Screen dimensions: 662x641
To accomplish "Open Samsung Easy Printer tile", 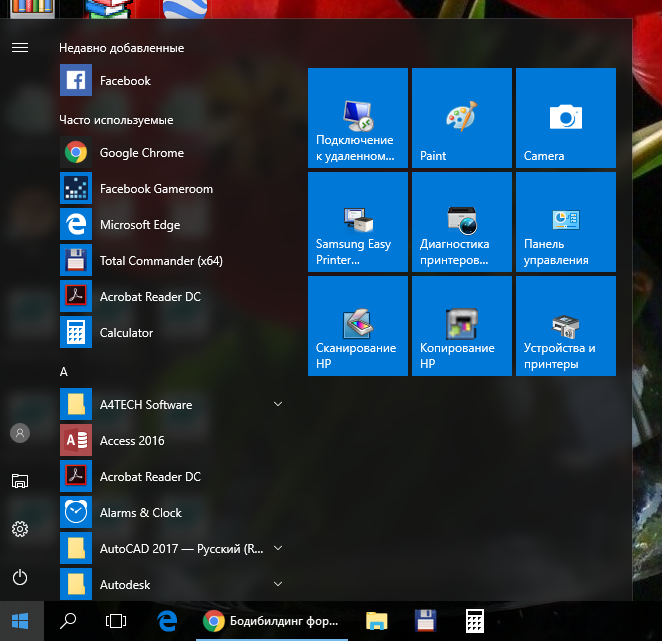I will pyautogui.click(x=357, y=222).
